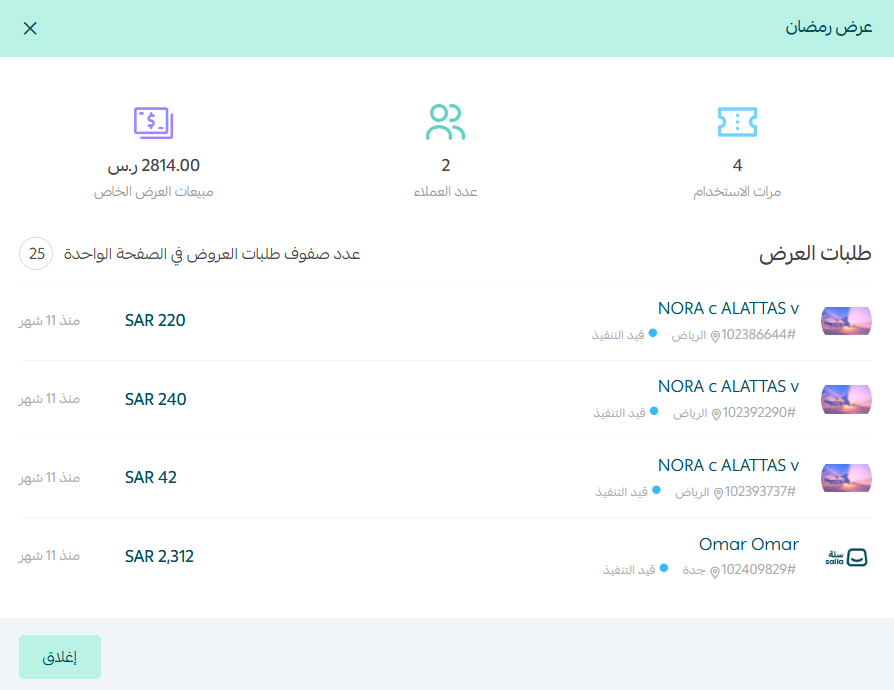Click the طلبات العرض section heading
Screen dimensions: 894x690
click(x=816, y=254)
